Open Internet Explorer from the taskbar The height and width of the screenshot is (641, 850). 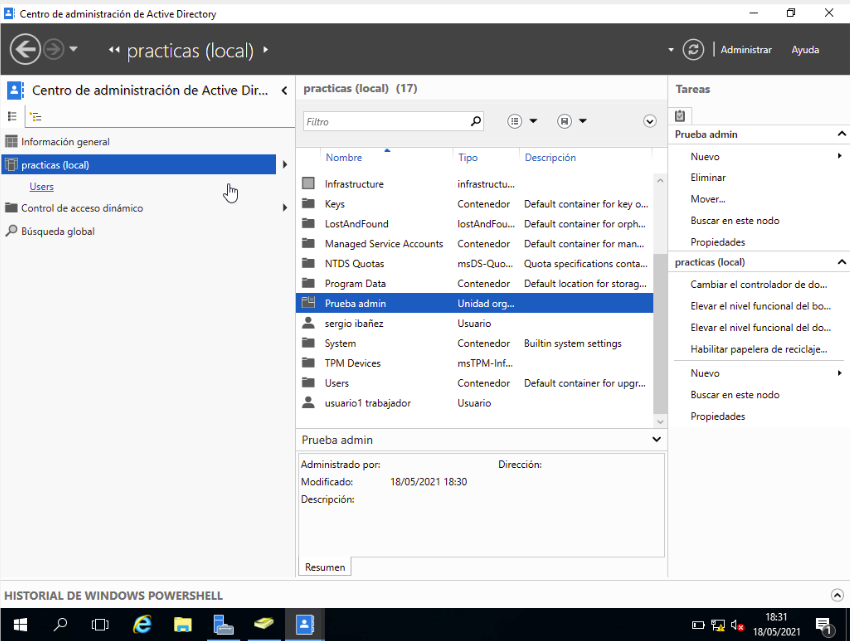tap(143, 625)
